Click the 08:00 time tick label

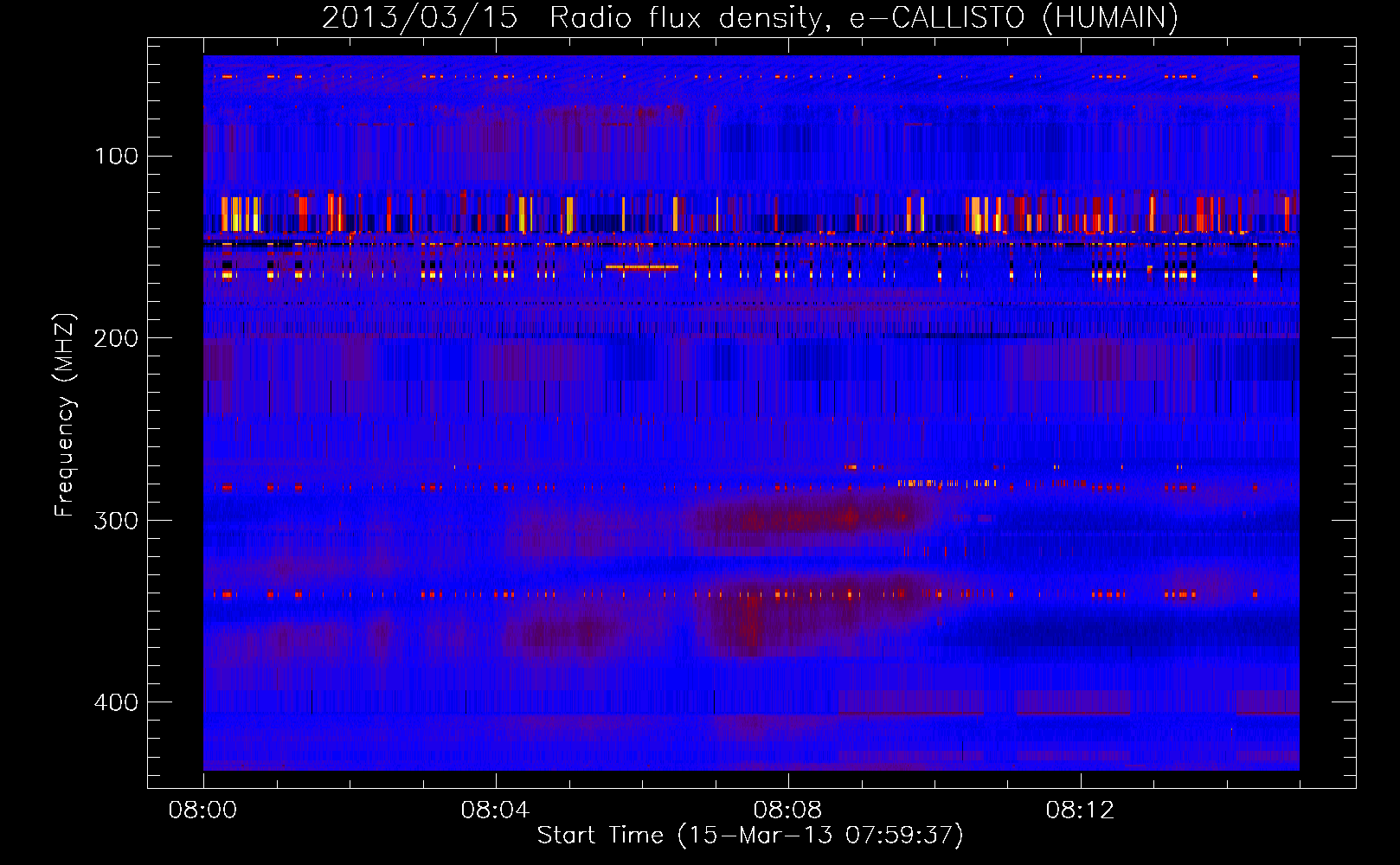coord(202,811)
